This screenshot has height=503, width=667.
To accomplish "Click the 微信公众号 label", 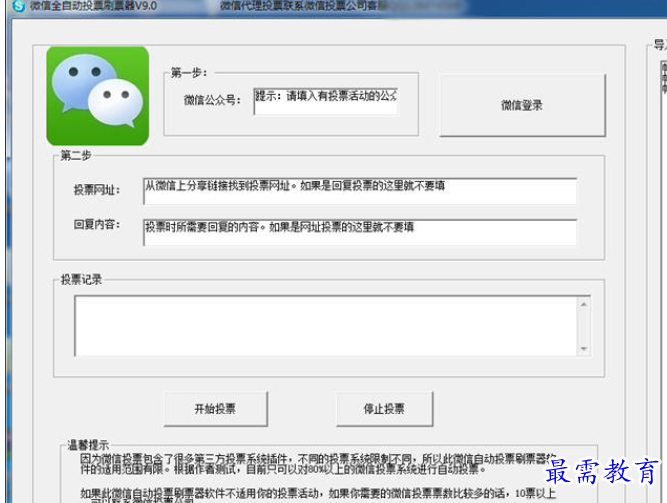I will click(x=212, y=100).
